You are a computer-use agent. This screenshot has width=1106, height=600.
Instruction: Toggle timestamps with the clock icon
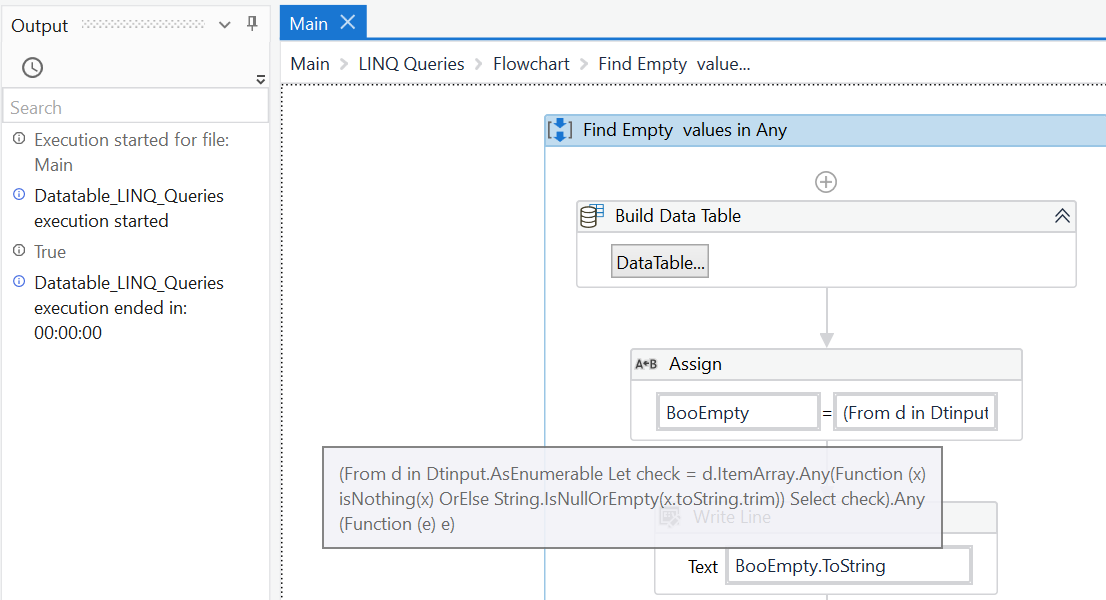(x=33, y=67)
